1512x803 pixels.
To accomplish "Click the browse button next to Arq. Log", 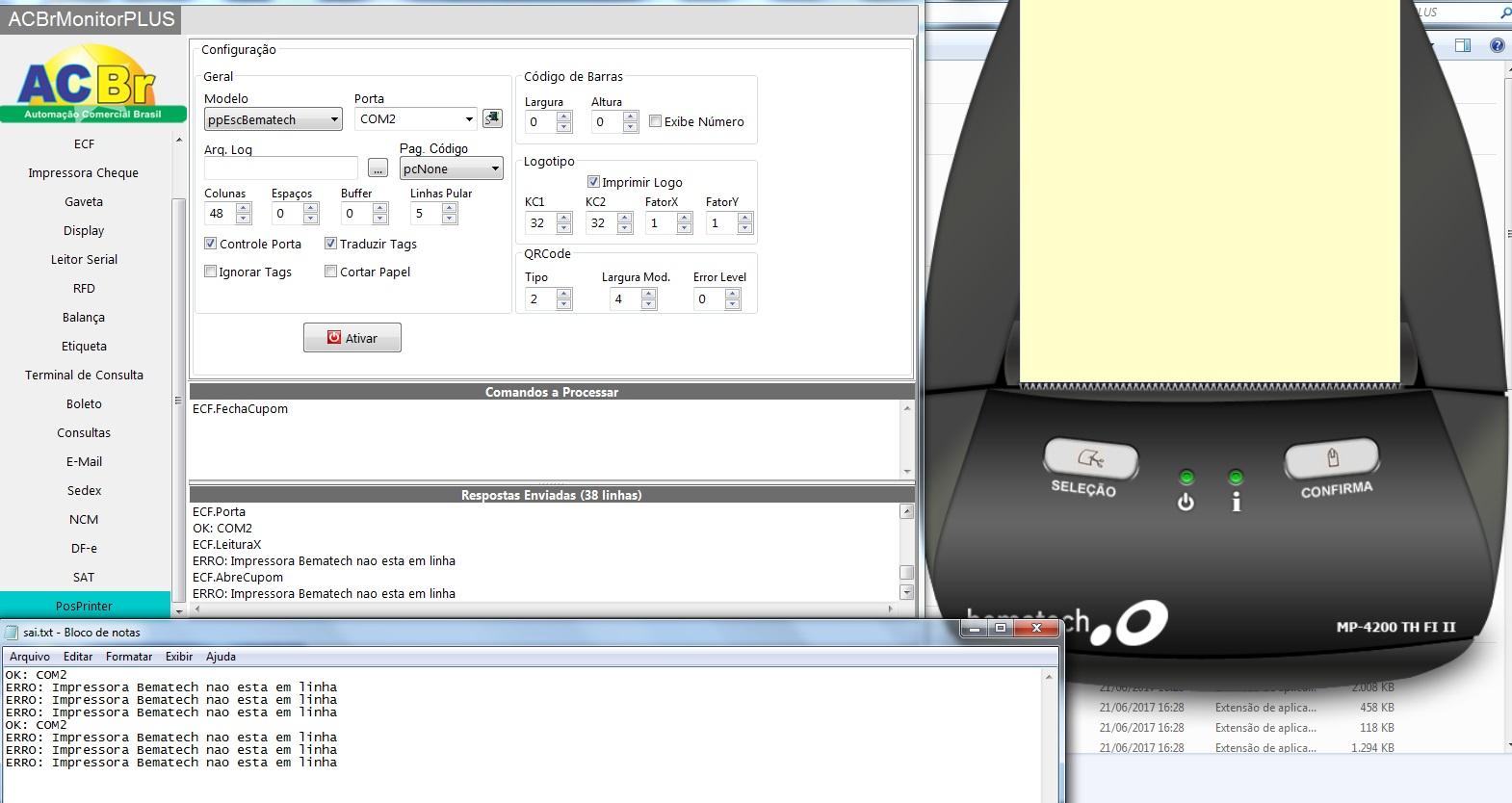I will (378, 168).
